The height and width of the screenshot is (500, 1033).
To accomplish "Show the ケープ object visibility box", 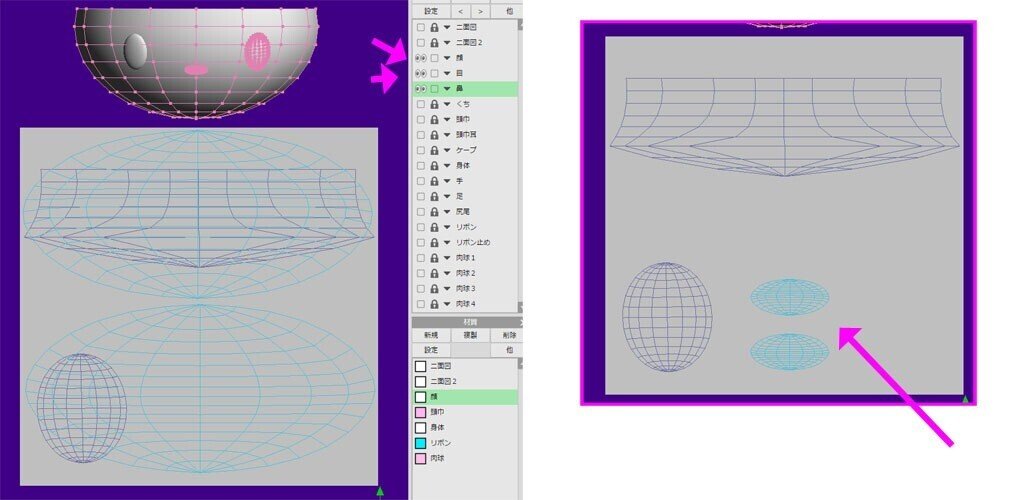I will [420, 150].
